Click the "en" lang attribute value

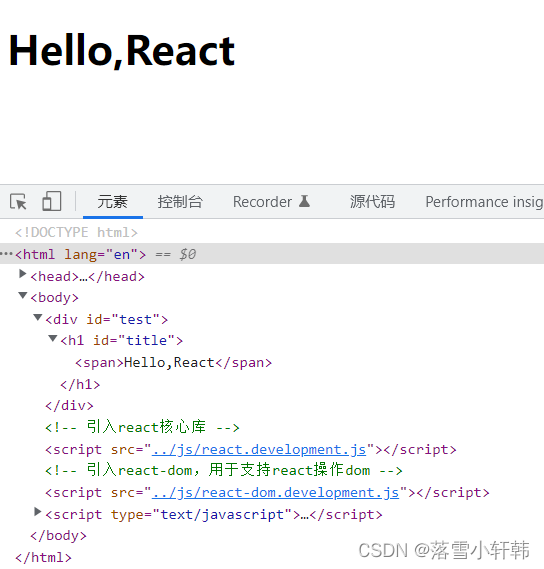click(x=122, y=254)
